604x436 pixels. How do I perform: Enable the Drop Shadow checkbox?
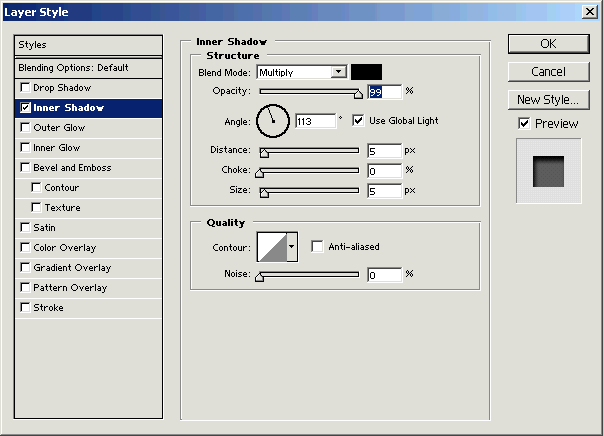pos(25,87)
